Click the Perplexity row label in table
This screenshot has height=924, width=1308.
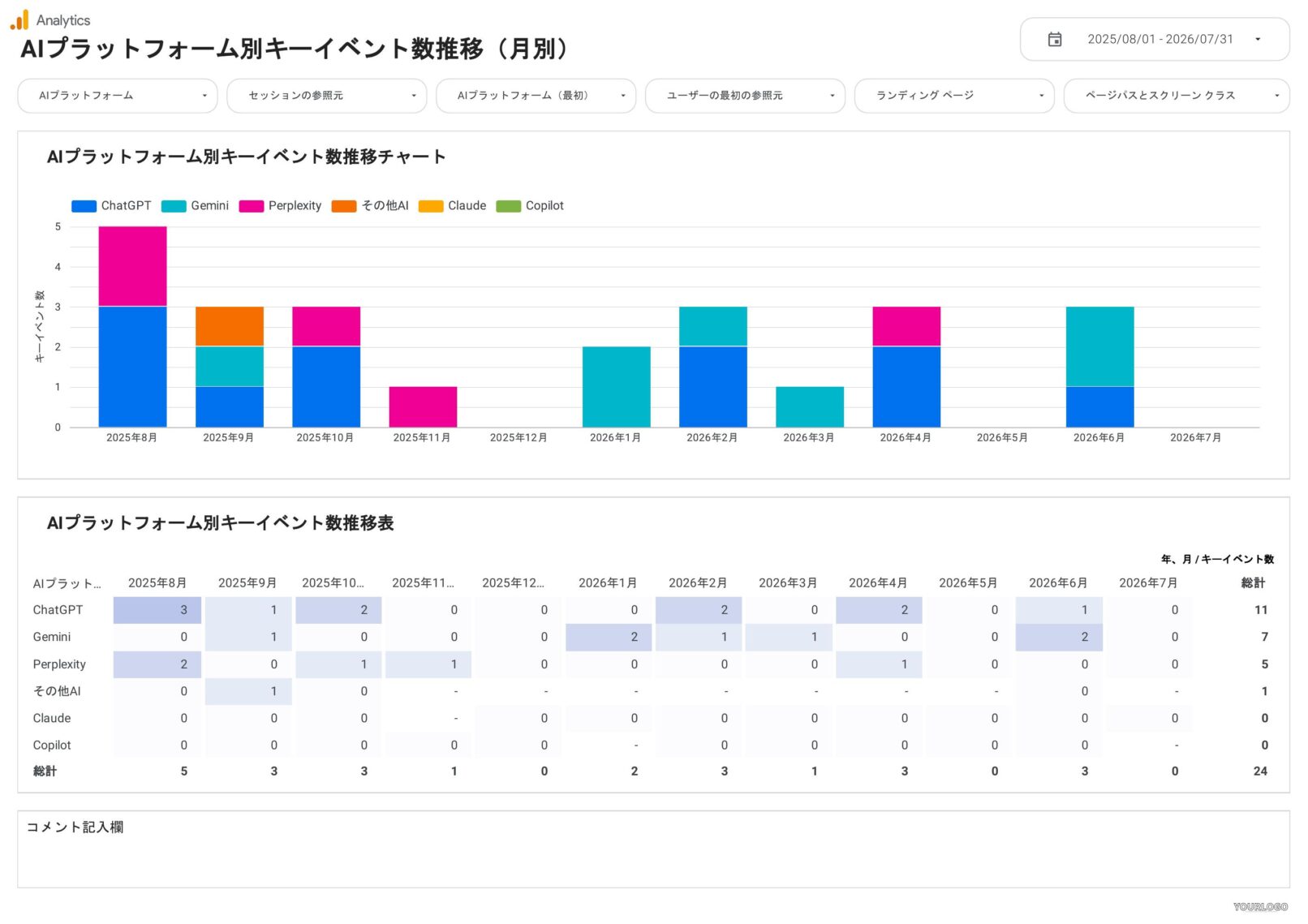[59, 664]
